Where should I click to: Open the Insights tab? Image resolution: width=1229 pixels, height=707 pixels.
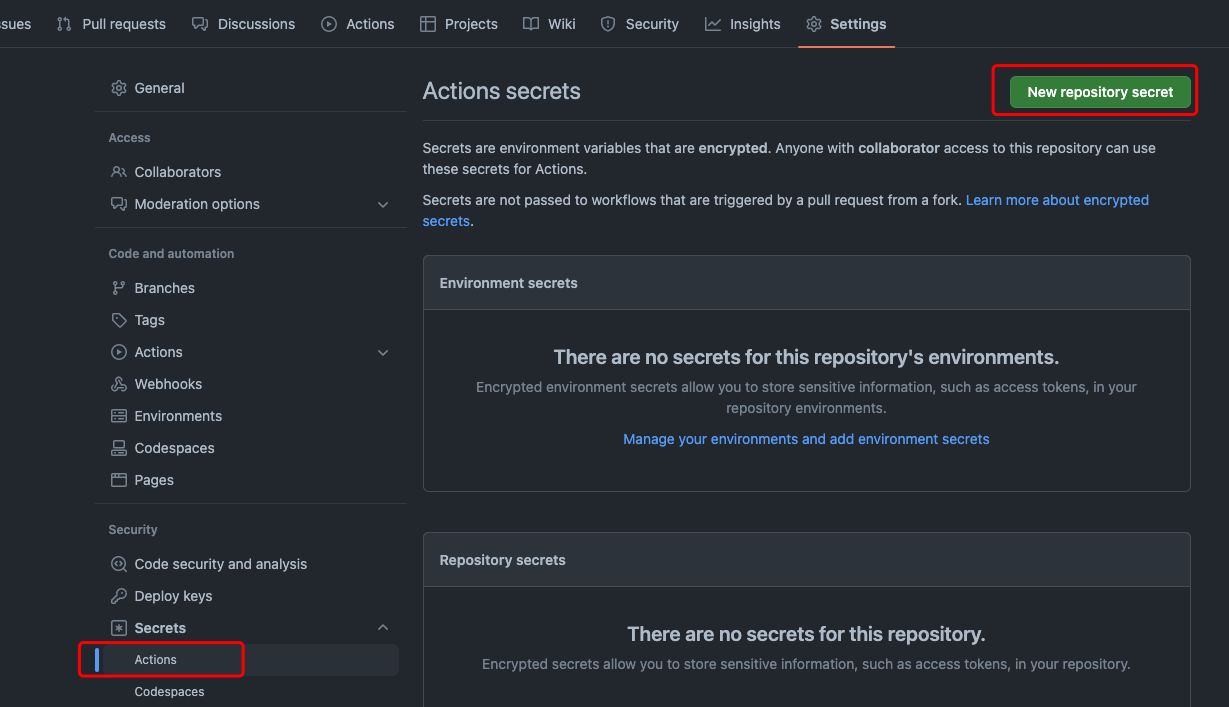743,24
